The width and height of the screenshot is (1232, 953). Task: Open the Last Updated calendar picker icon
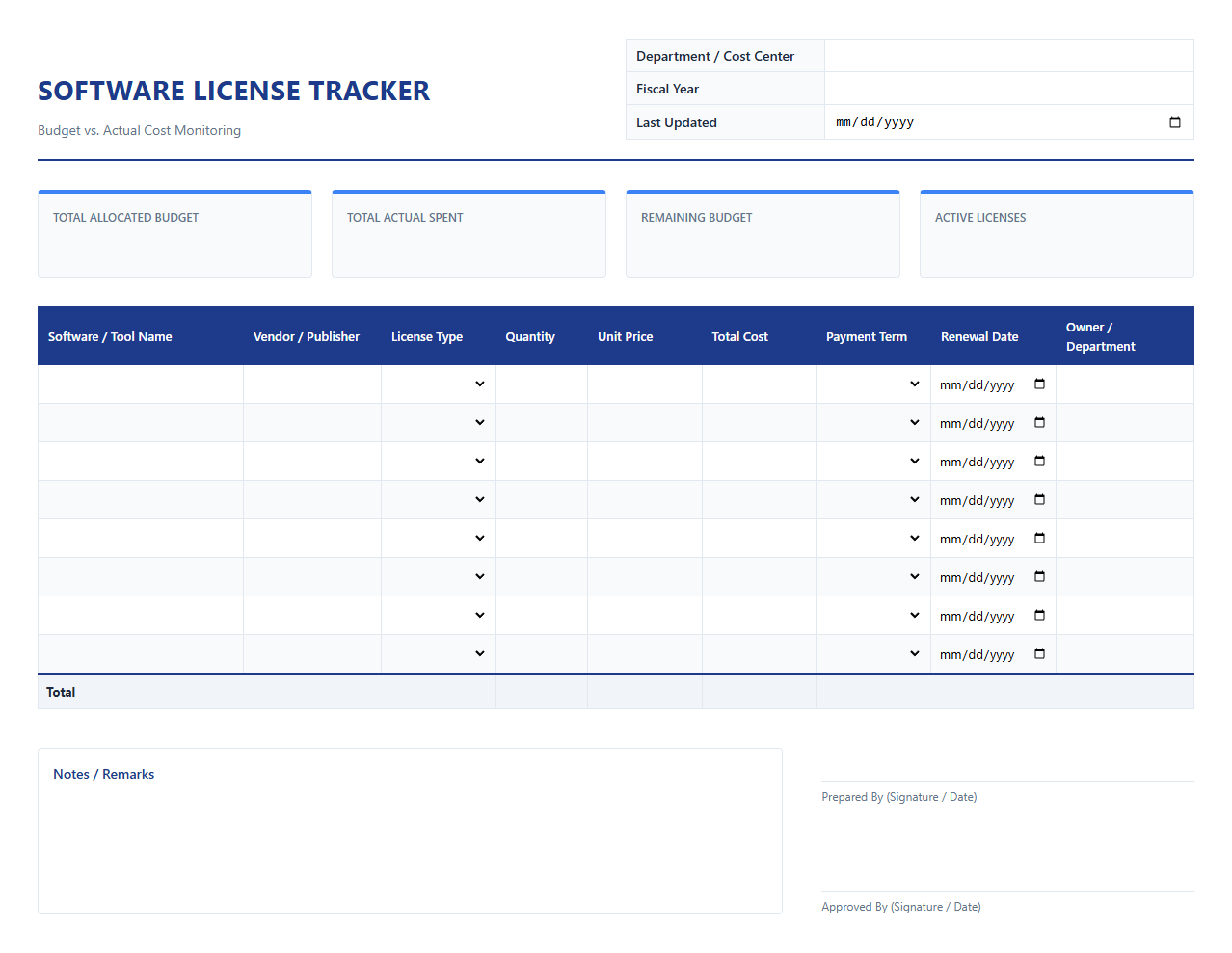1174,122
